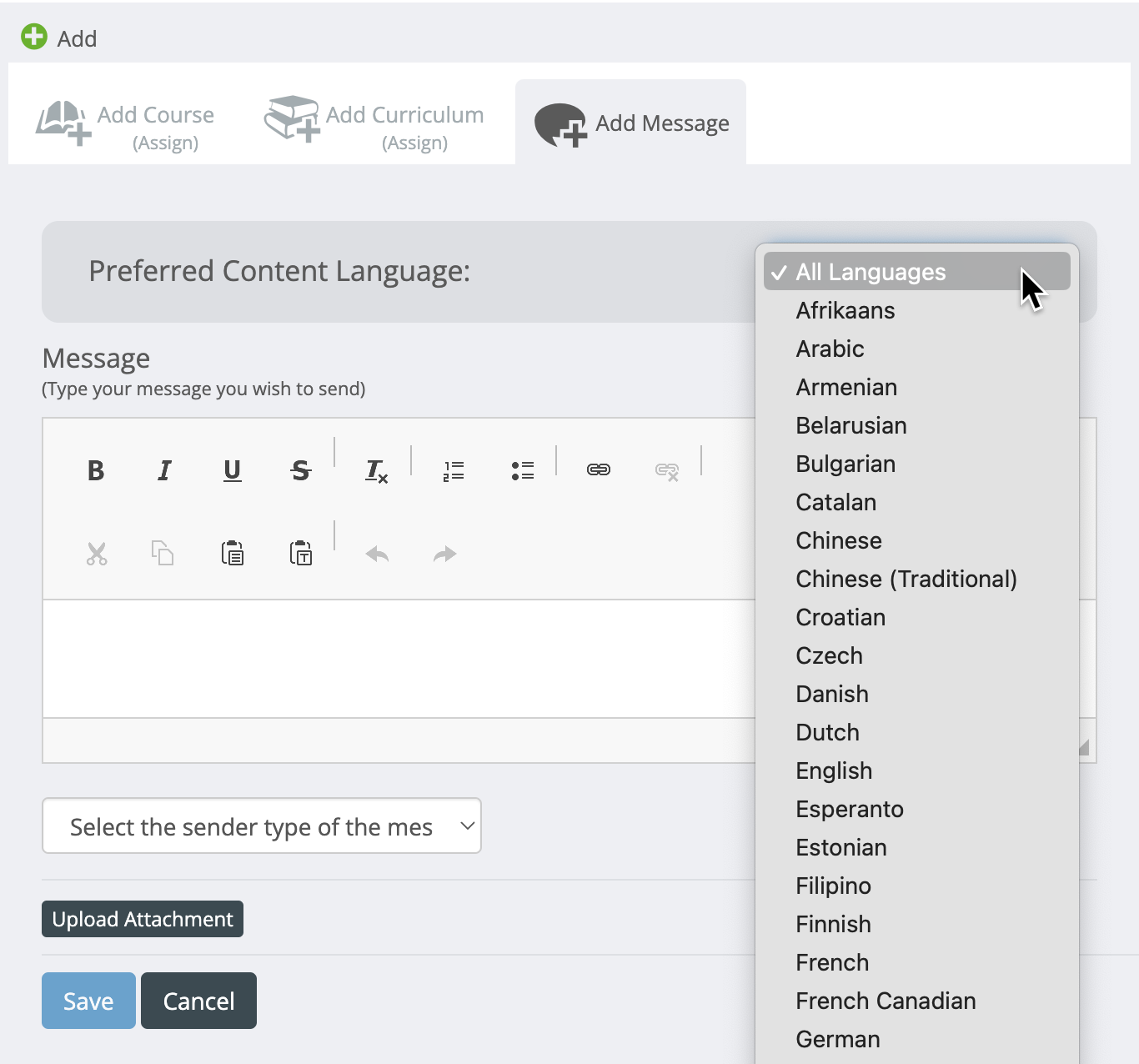Click the underline formatting icon

[x=233, y=471]
